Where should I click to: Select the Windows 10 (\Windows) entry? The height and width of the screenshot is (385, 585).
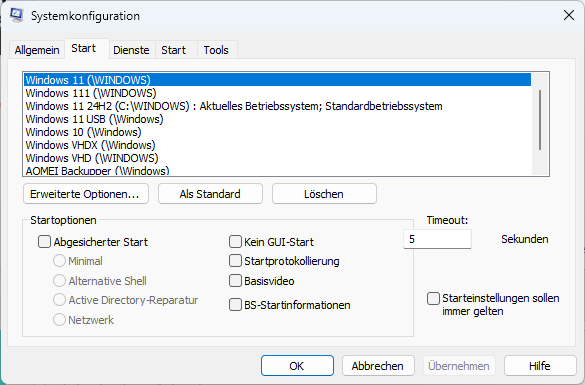[277, 132]
